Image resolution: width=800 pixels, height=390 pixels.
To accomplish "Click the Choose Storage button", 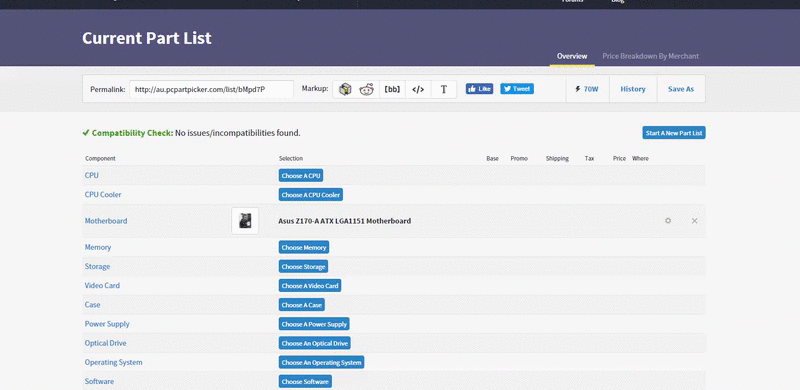I will (x=303, y=266).
